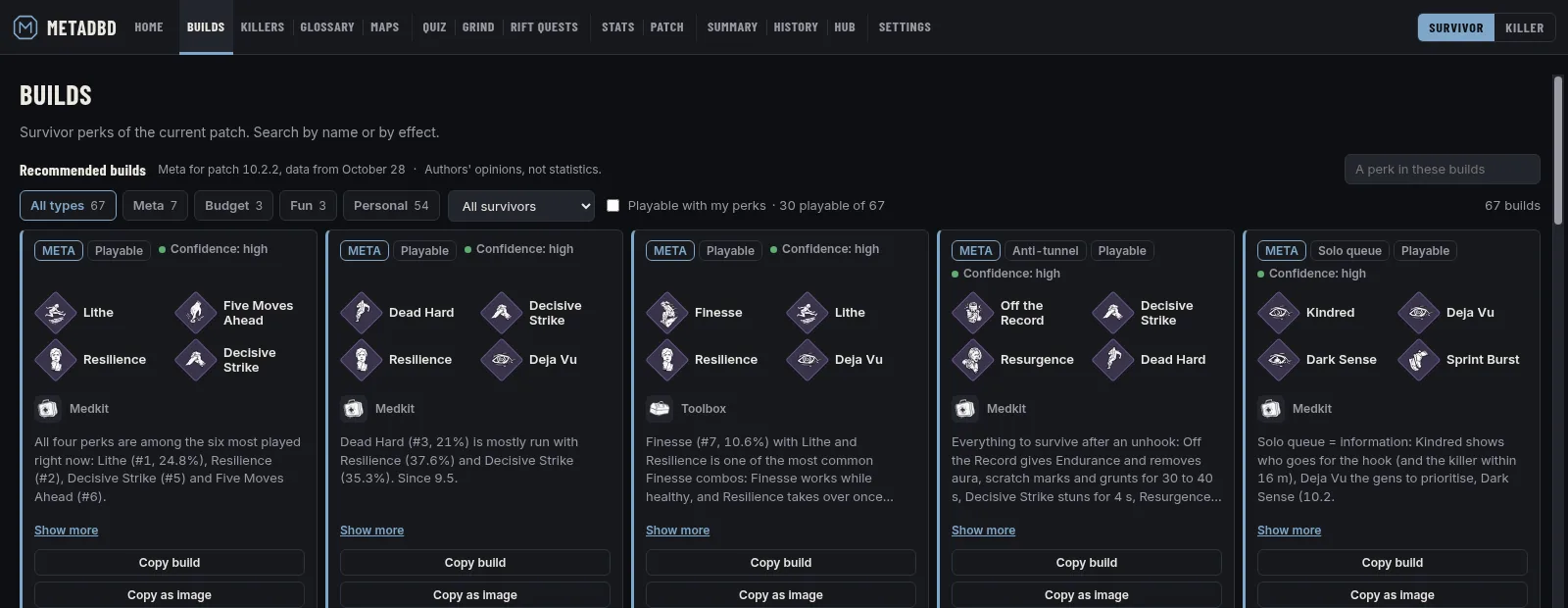Open the Home nav item

pos(149,27)
